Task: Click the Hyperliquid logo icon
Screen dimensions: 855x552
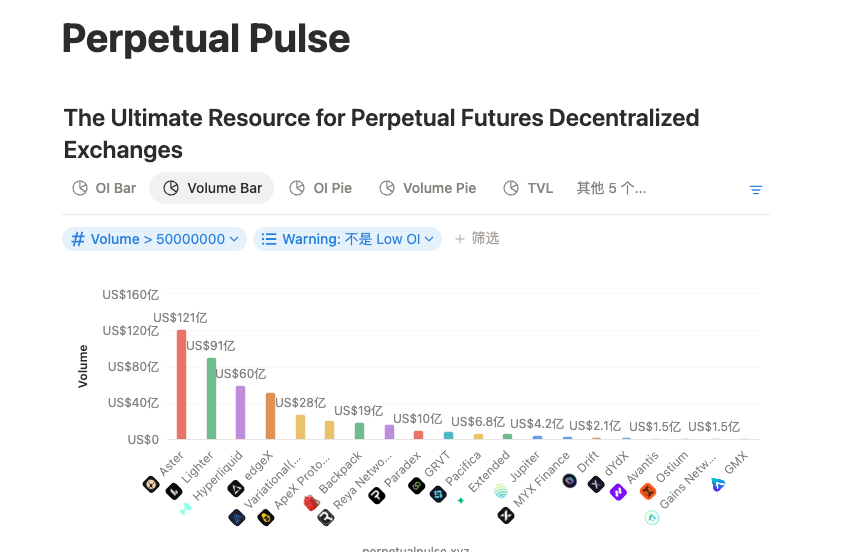Action: [x=185, y=507]
